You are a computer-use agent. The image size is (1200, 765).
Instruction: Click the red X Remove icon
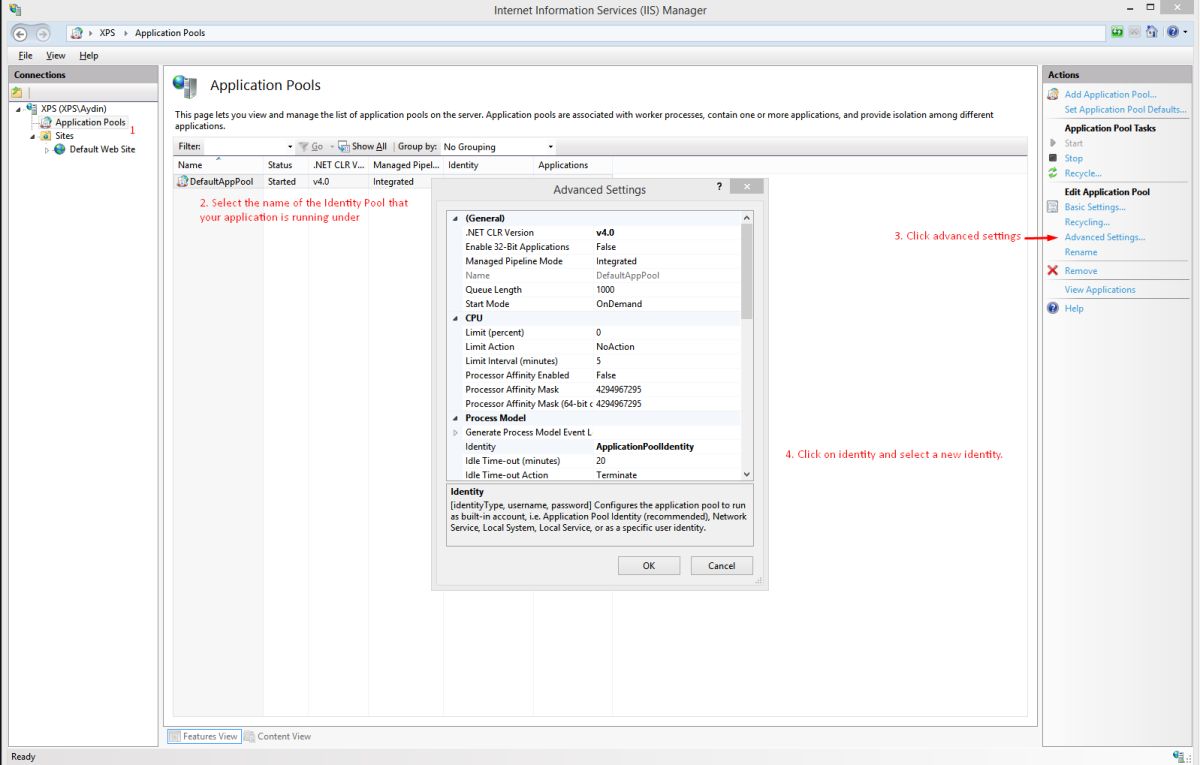(1052, 270)
